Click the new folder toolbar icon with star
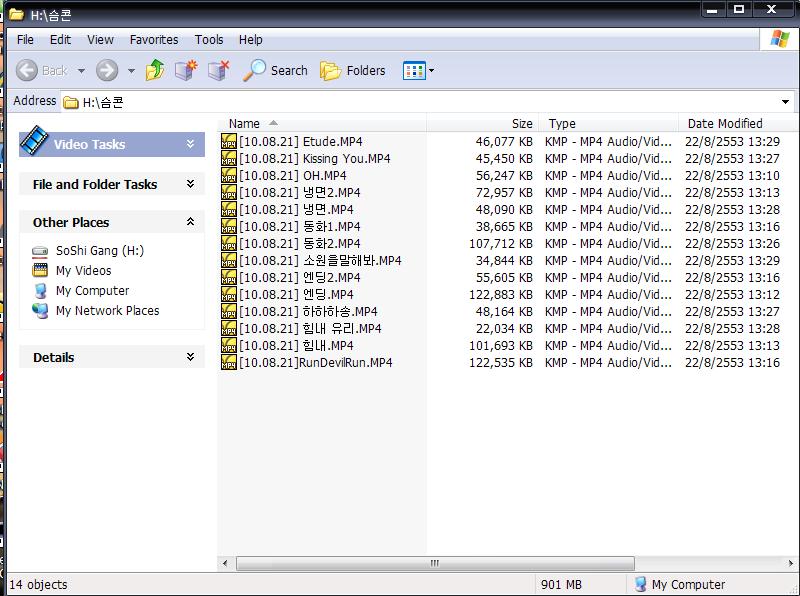This screenshot has height=596, width=800. pos(186,70)
